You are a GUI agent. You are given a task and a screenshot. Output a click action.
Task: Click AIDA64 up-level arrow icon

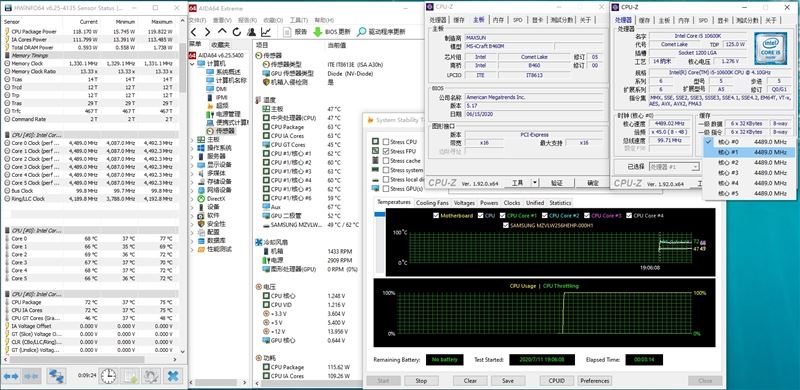(222, 32)
